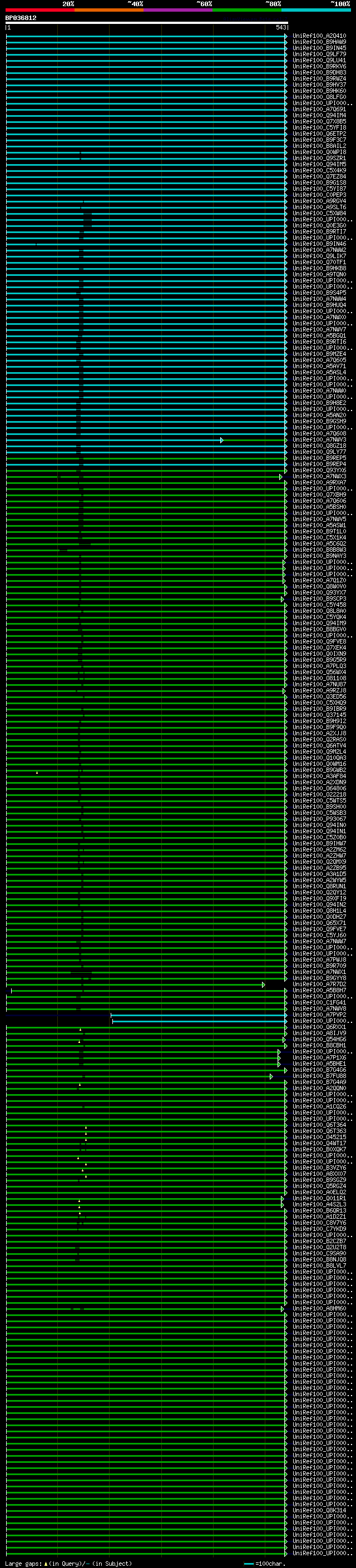Screen dimensions: 356x1568
Task: Select the UniRef100_B9HKB8 entry
Action: click(x=319, y=269)
